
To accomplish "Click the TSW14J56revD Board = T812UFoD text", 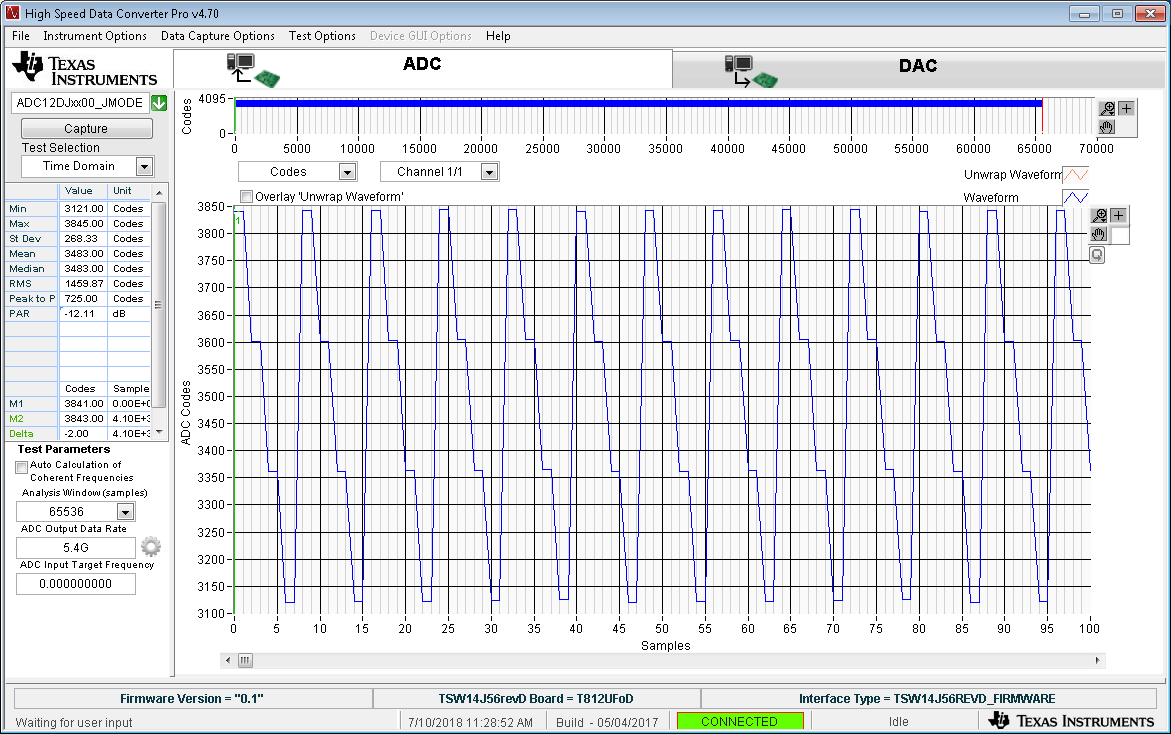I will tap(535, 699).
